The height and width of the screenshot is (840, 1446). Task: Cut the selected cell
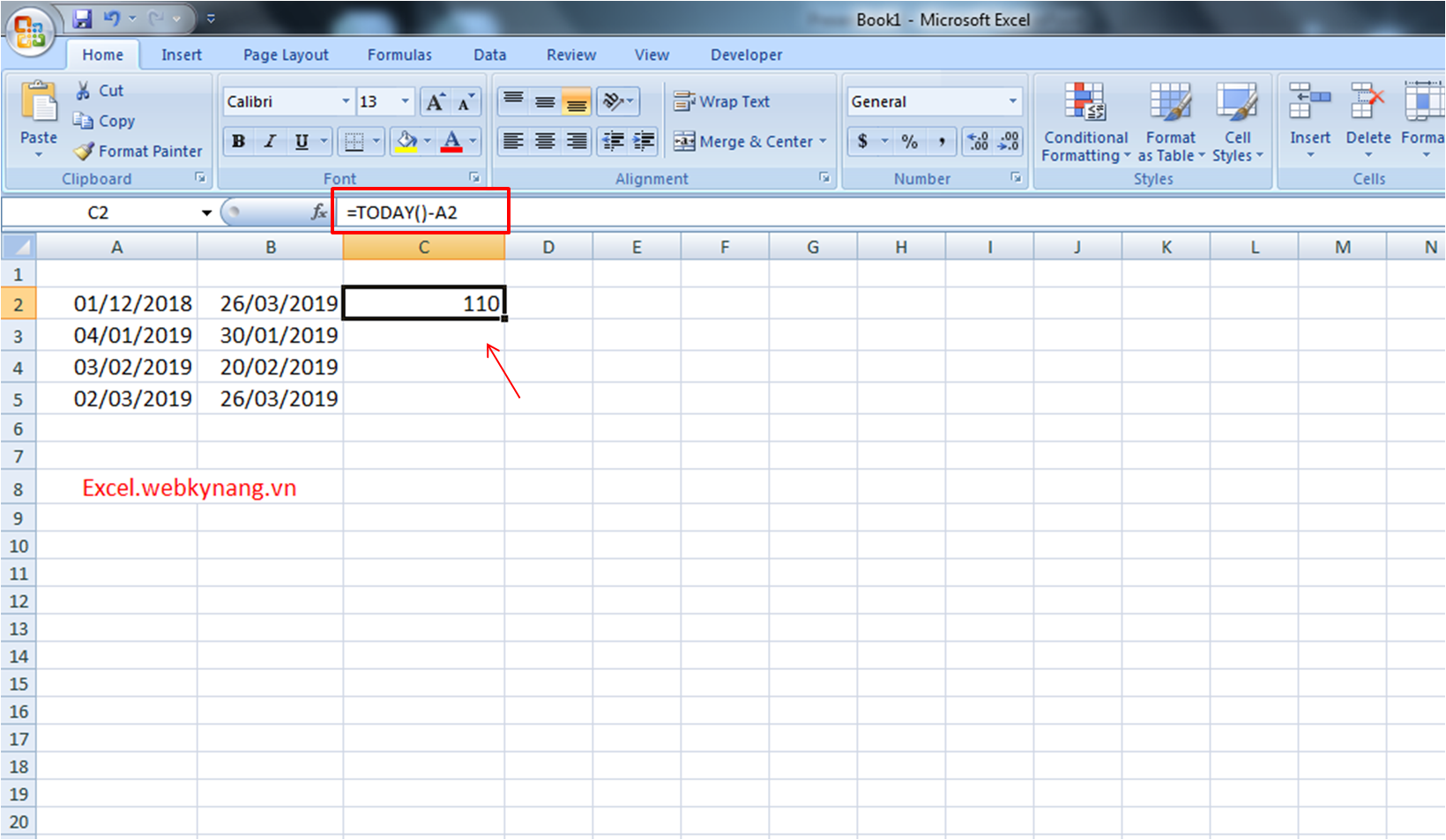tap(100, 91)
